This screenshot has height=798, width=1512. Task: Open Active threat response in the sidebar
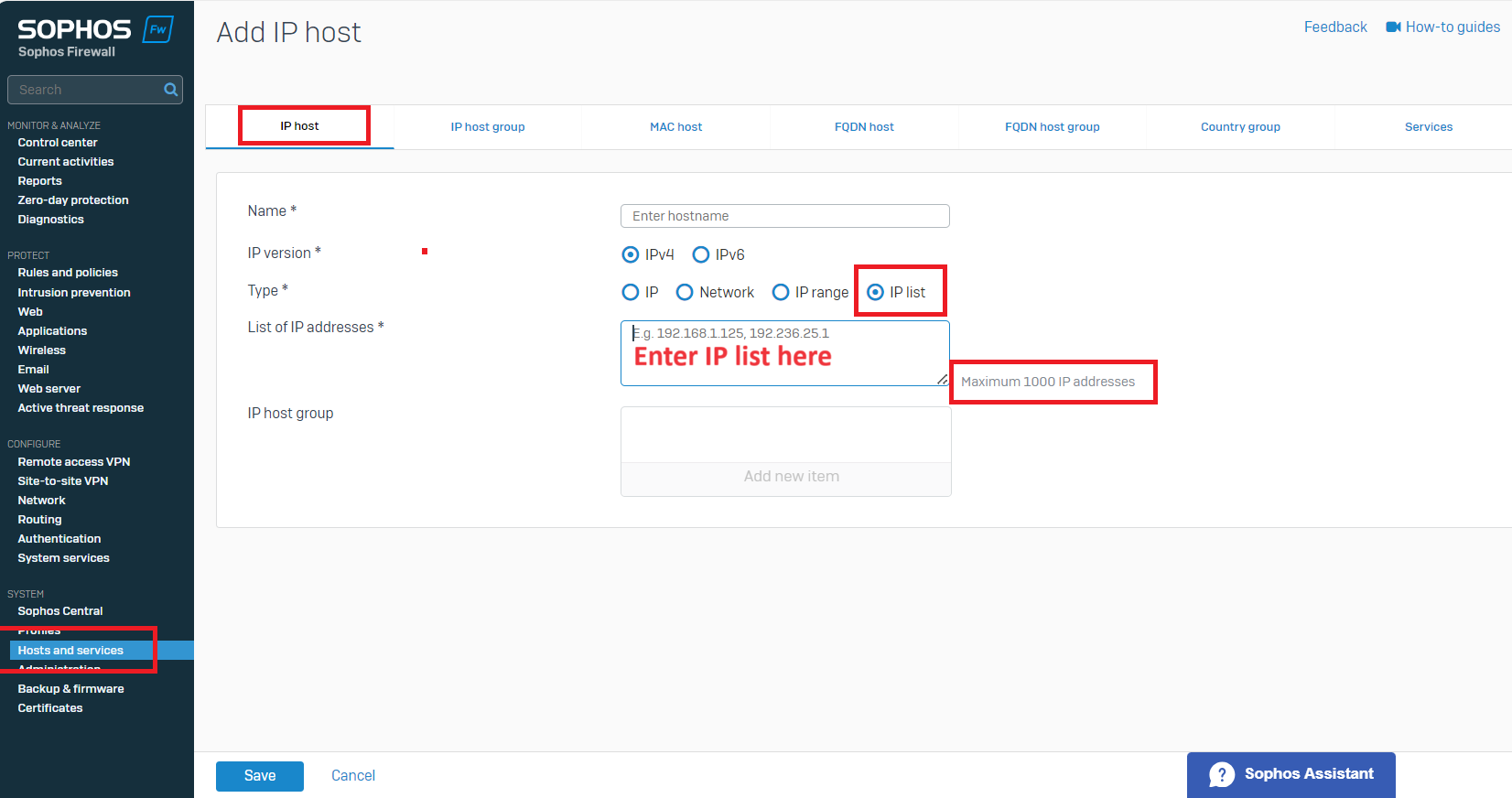[81, 408]
